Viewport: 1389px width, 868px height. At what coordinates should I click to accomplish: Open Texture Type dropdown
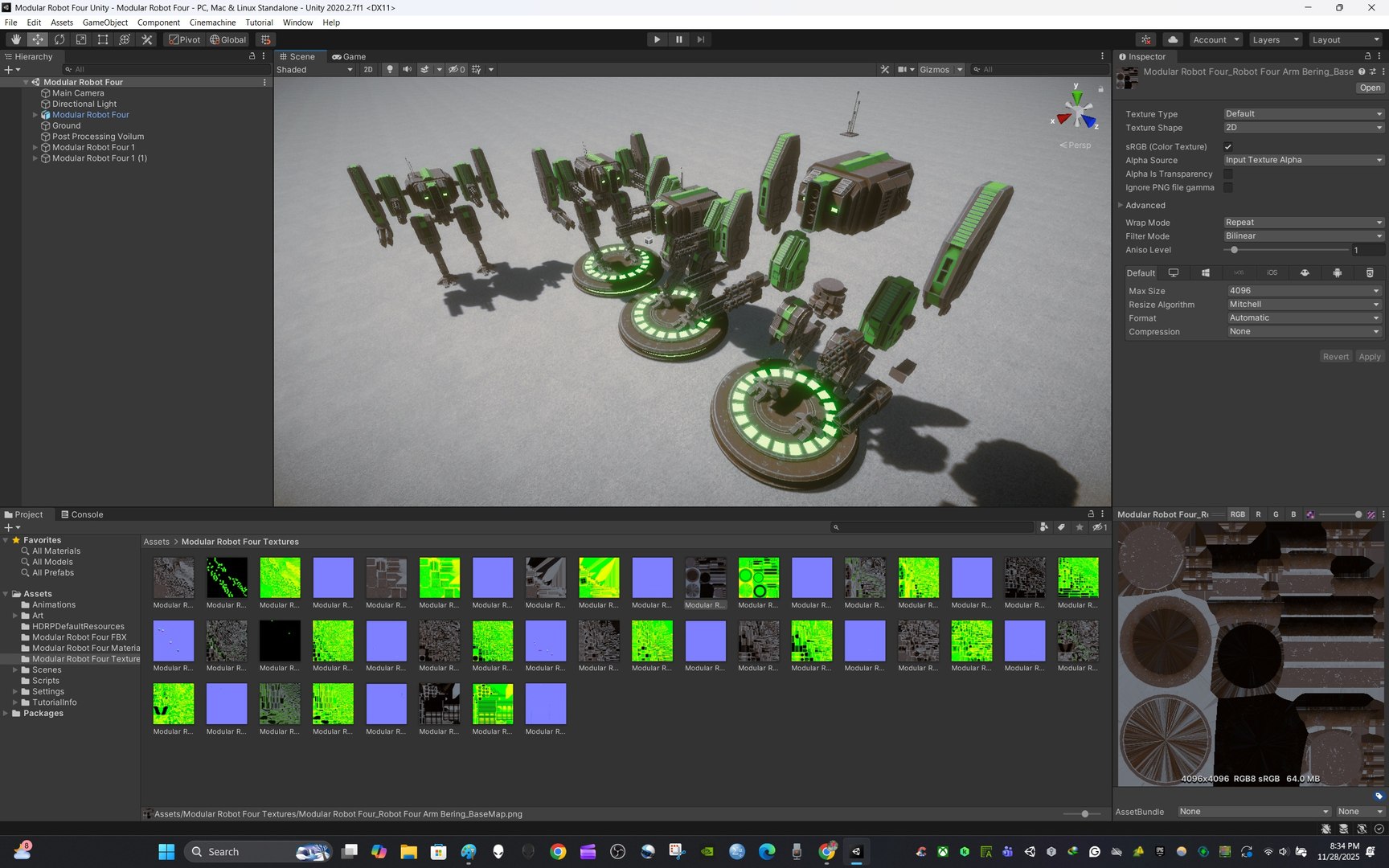[x=1303, y=114]
